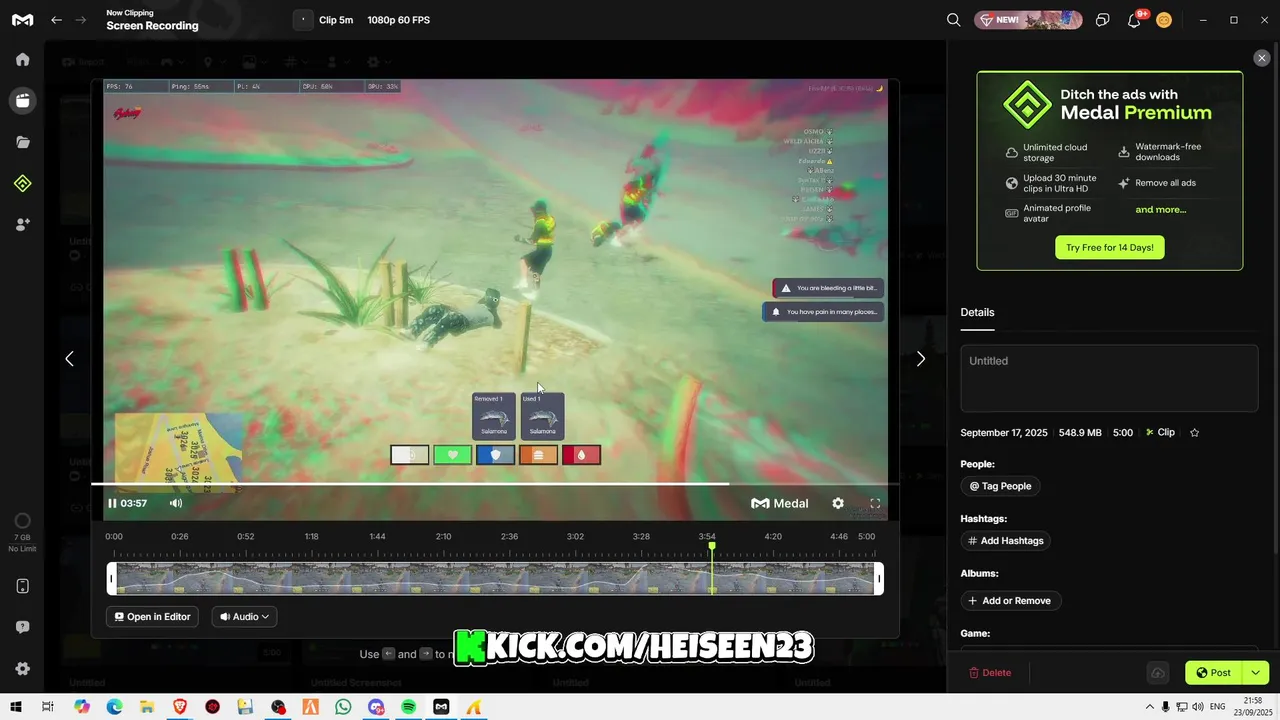Click the timeline playhead marker near 3:54
This screenshot has width=1280, height=720.
click(x=712, y=546)
